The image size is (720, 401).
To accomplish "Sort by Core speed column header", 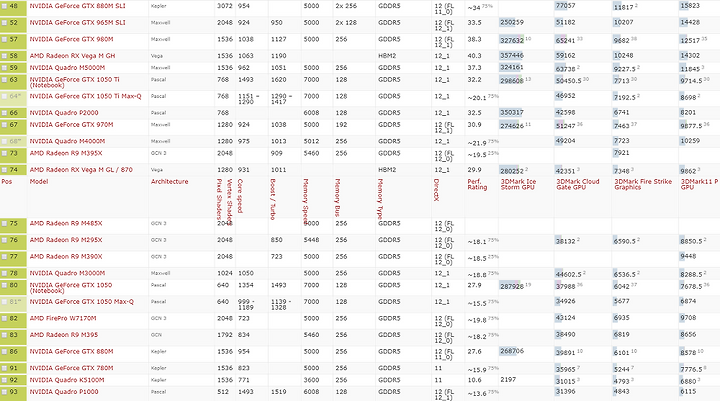I will [x=240, y=196].
